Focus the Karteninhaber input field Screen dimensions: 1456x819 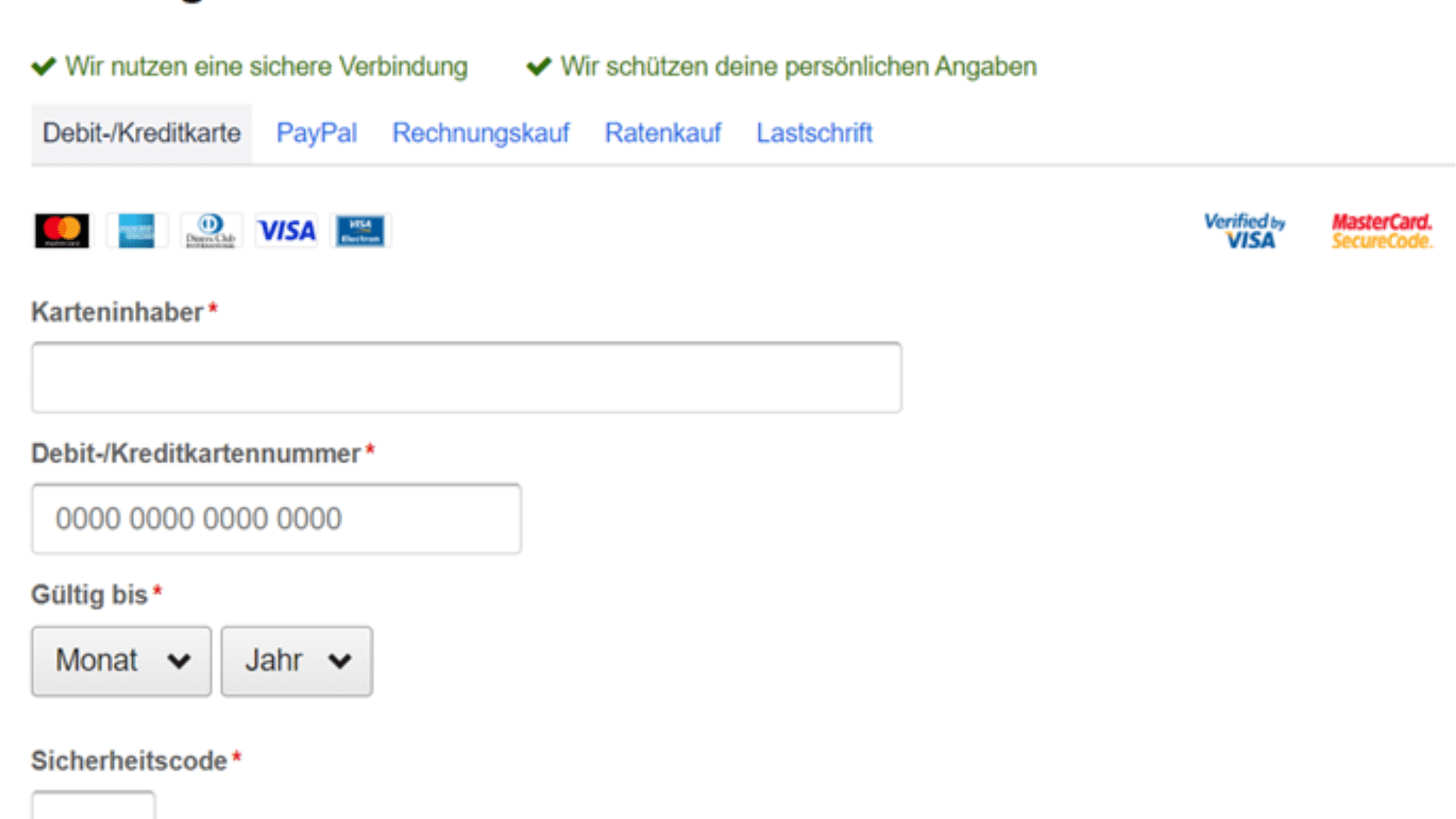(x=466, y=378)
